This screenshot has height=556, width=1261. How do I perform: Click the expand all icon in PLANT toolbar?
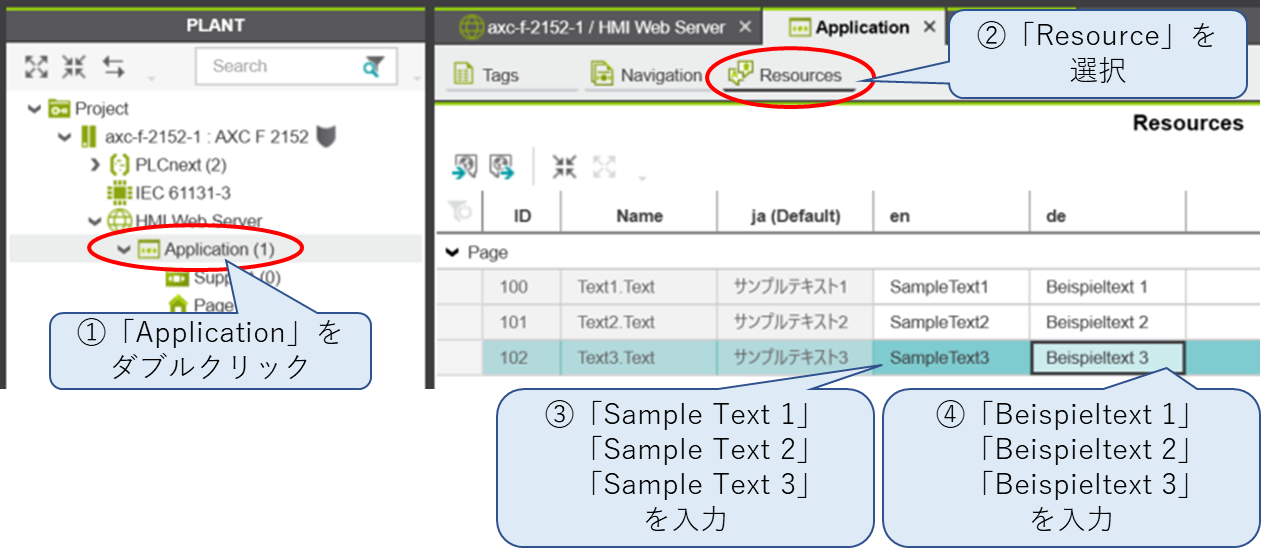[x=36, y=67]
